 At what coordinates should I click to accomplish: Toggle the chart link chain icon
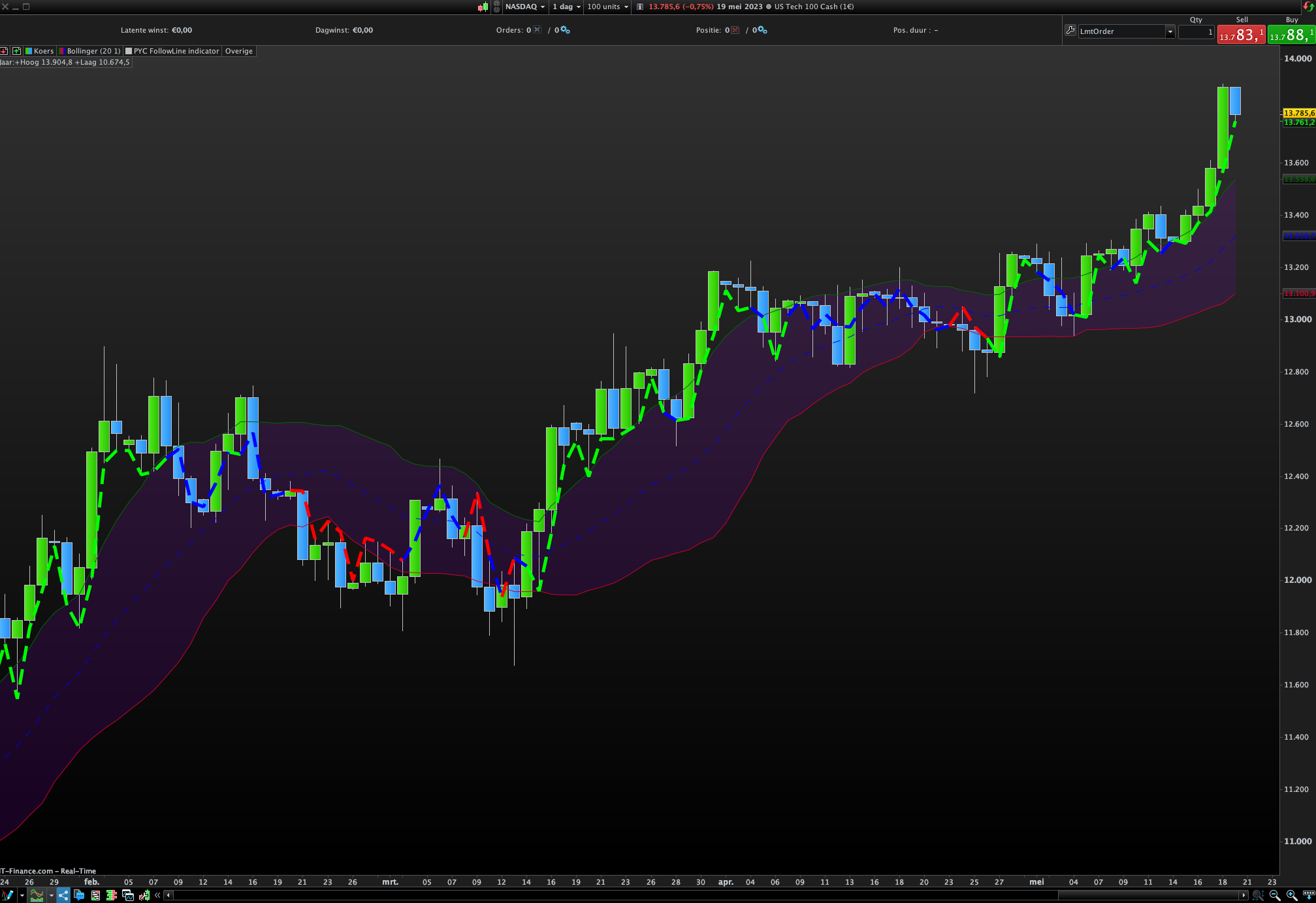496,7
